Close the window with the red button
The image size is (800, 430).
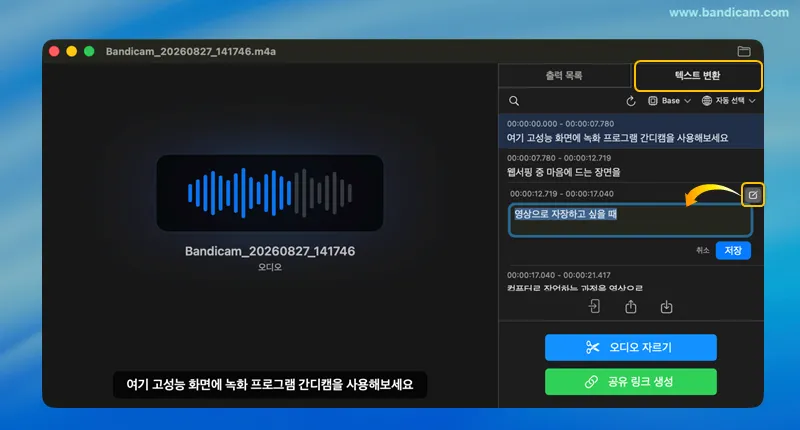54,52
